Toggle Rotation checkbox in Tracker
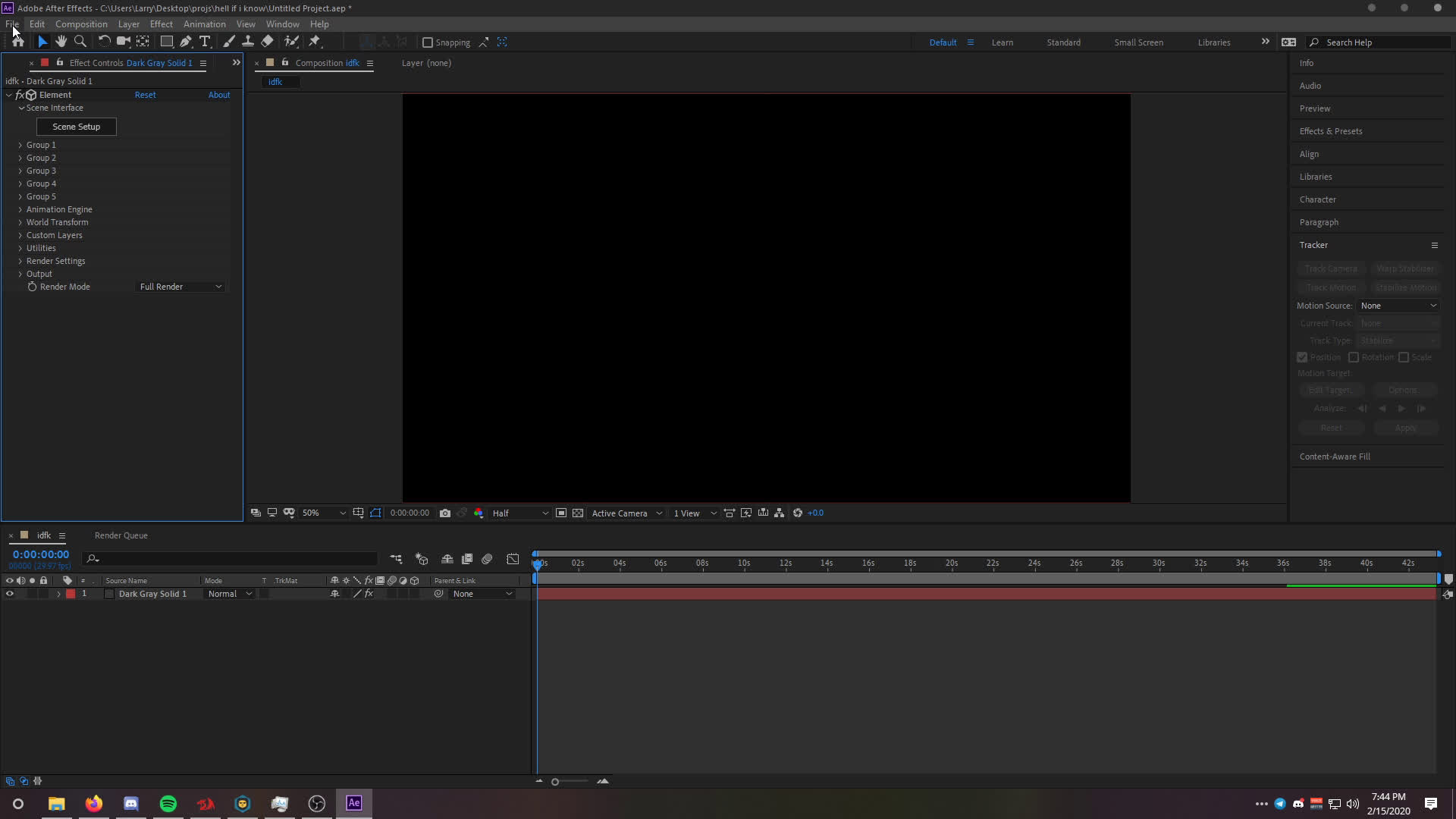 coord(1354,357)
